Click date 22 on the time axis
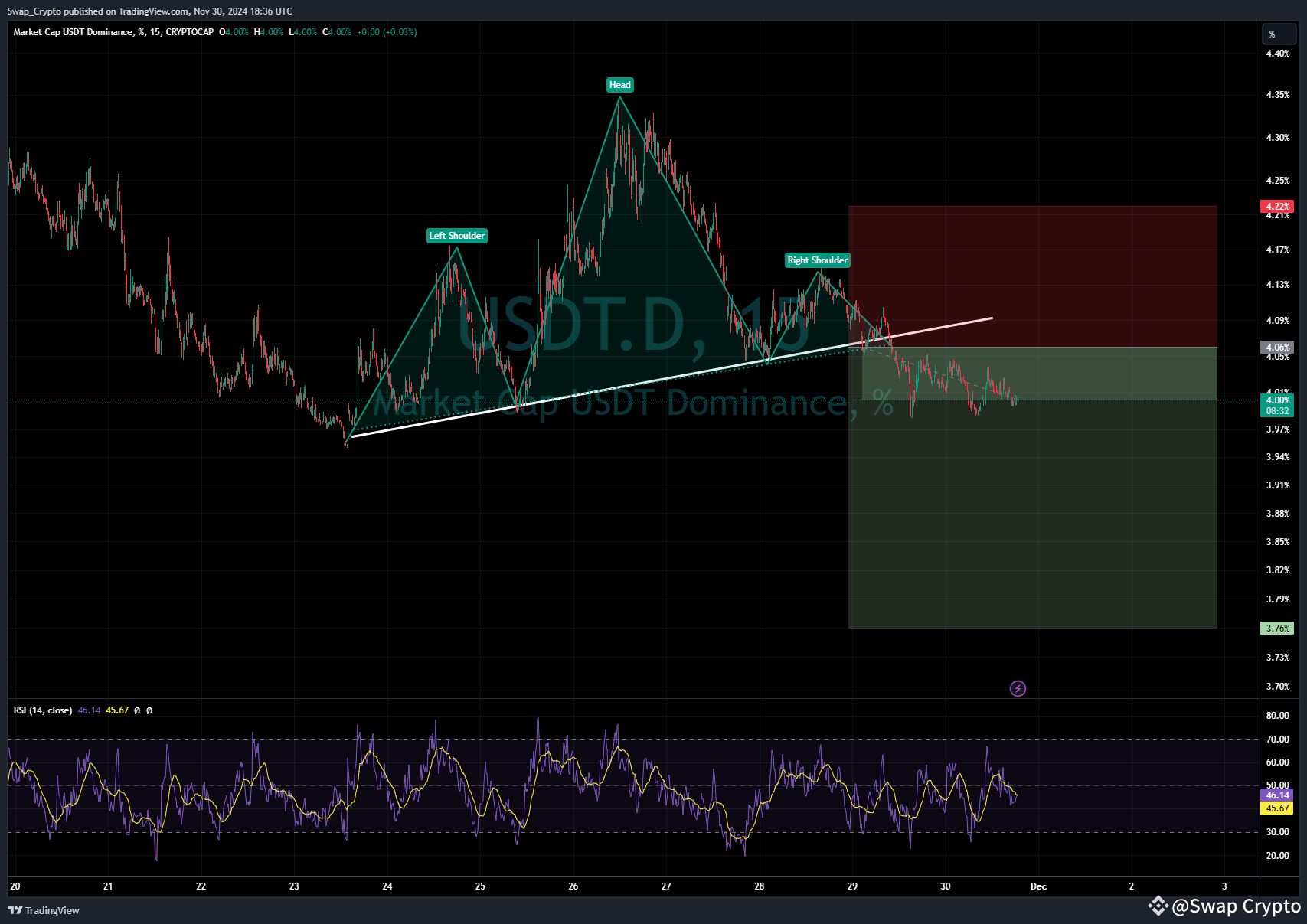This screenshot has height=924, width=1307. (201, 886)
